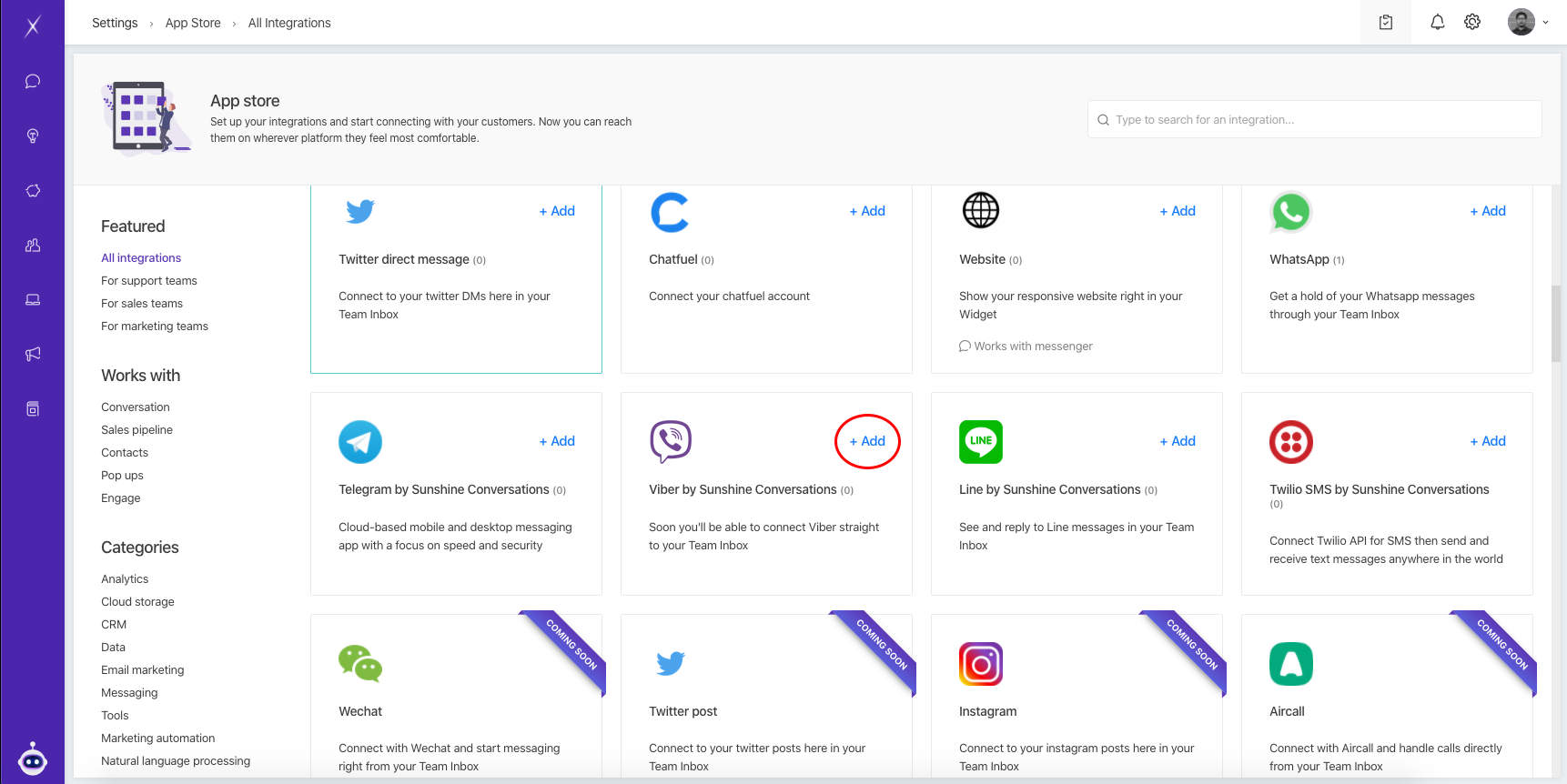Select 'Sales pipeline' under Works with
Image resolution: width=1567 pixels, height=784 pixels.
[x=136, y=430]
